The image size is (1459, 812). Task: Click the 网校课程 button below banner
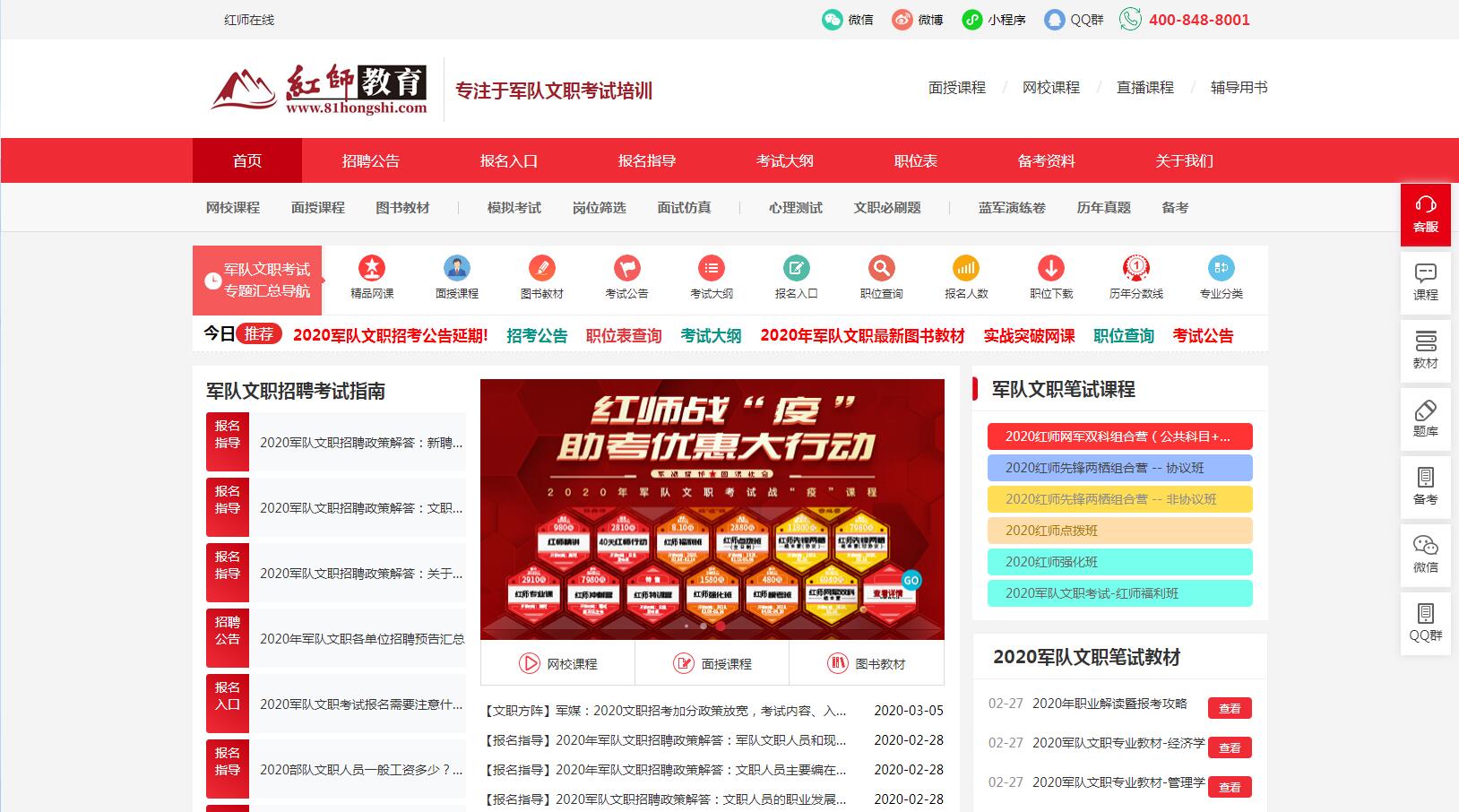coord(557,664)
